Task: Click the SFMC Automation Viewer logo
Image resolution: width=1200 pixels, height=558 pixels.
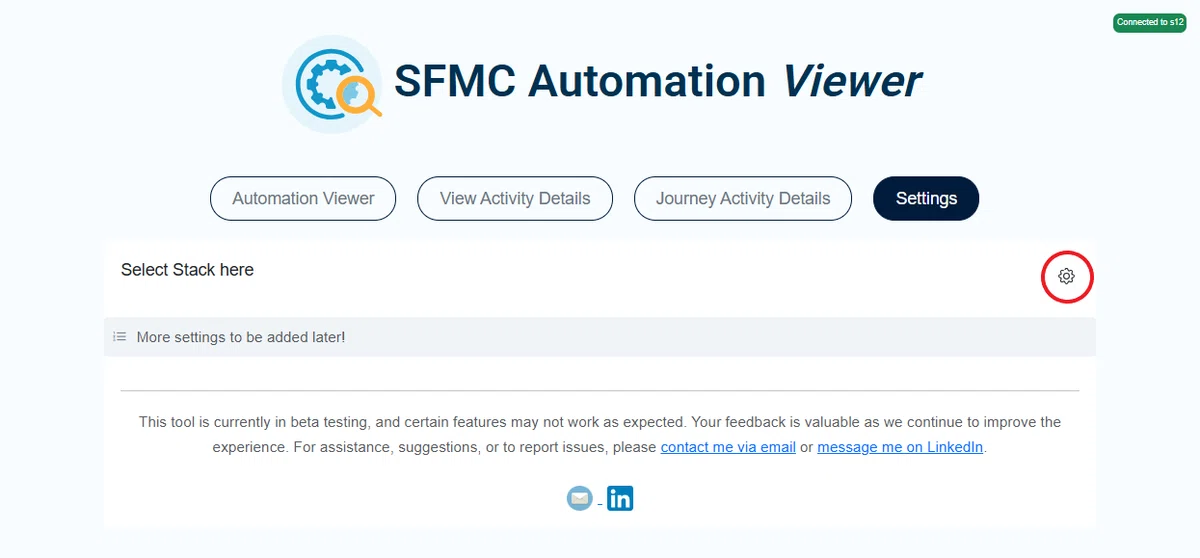Action: click(x=332, y=84)
